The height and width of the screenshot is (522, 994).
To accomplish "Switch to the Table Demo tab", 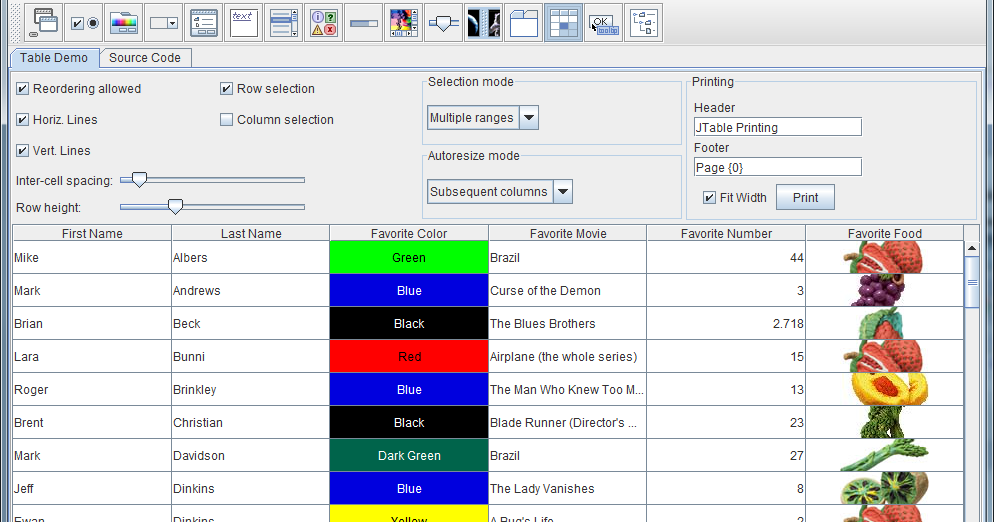I will tap(54, 58).
